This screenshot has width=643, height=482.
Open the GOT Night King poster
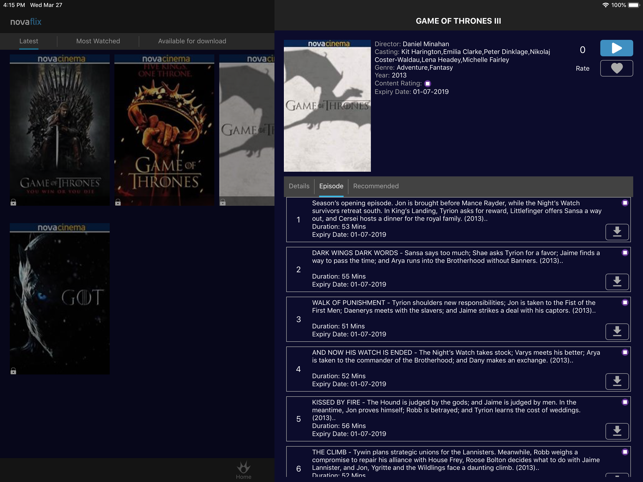[x=60, y=299]
